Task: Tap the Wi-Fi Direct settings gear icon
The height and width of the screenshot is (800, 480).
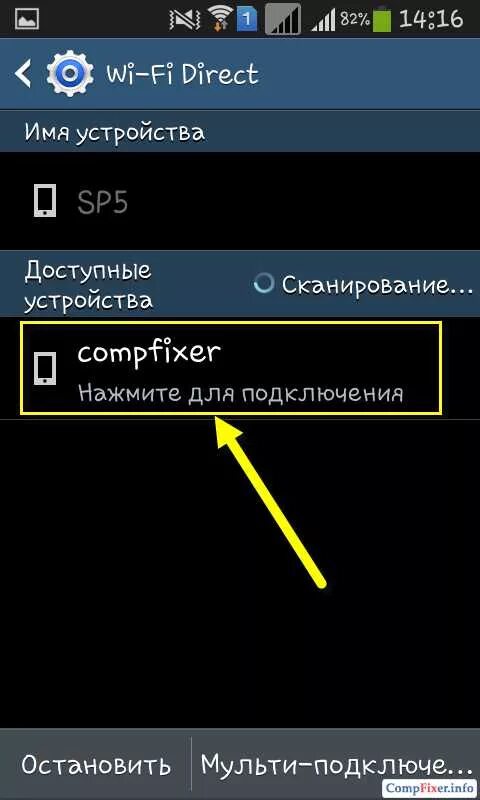Action: coord(70,74)
